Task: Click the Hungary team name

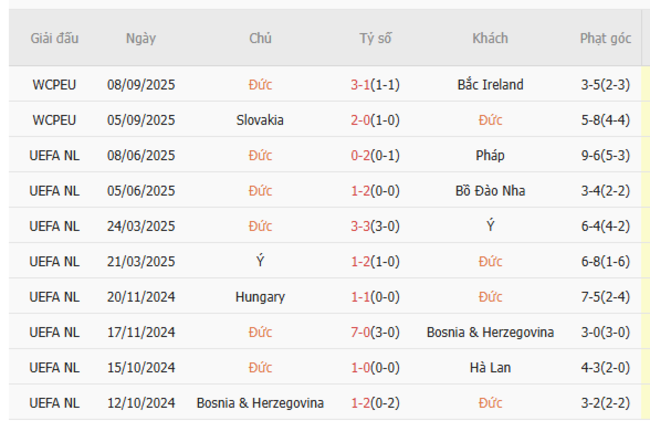Action: coord(260,297)
